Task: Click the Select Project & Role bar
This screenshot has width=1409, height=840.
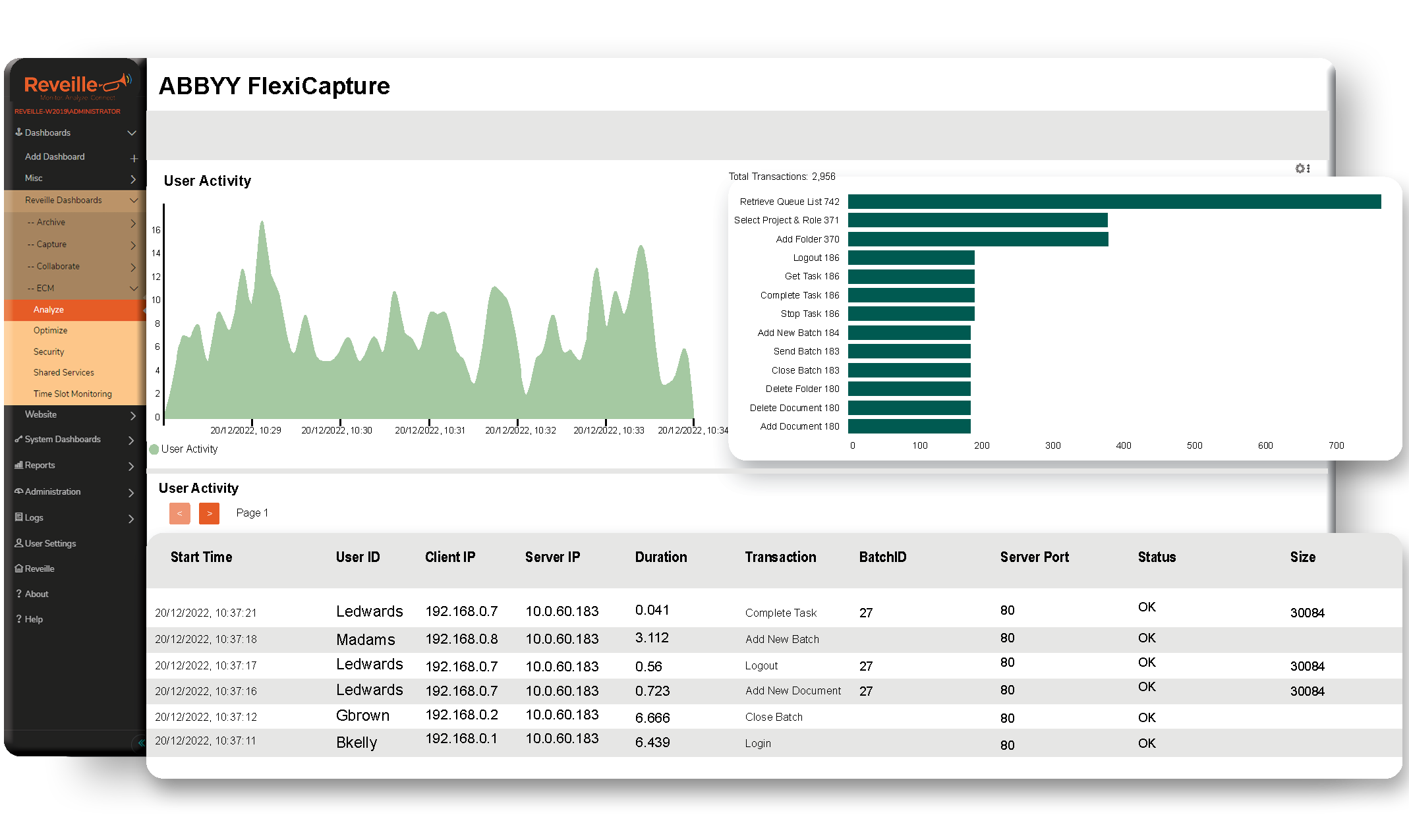Action: tap(978, 220)
